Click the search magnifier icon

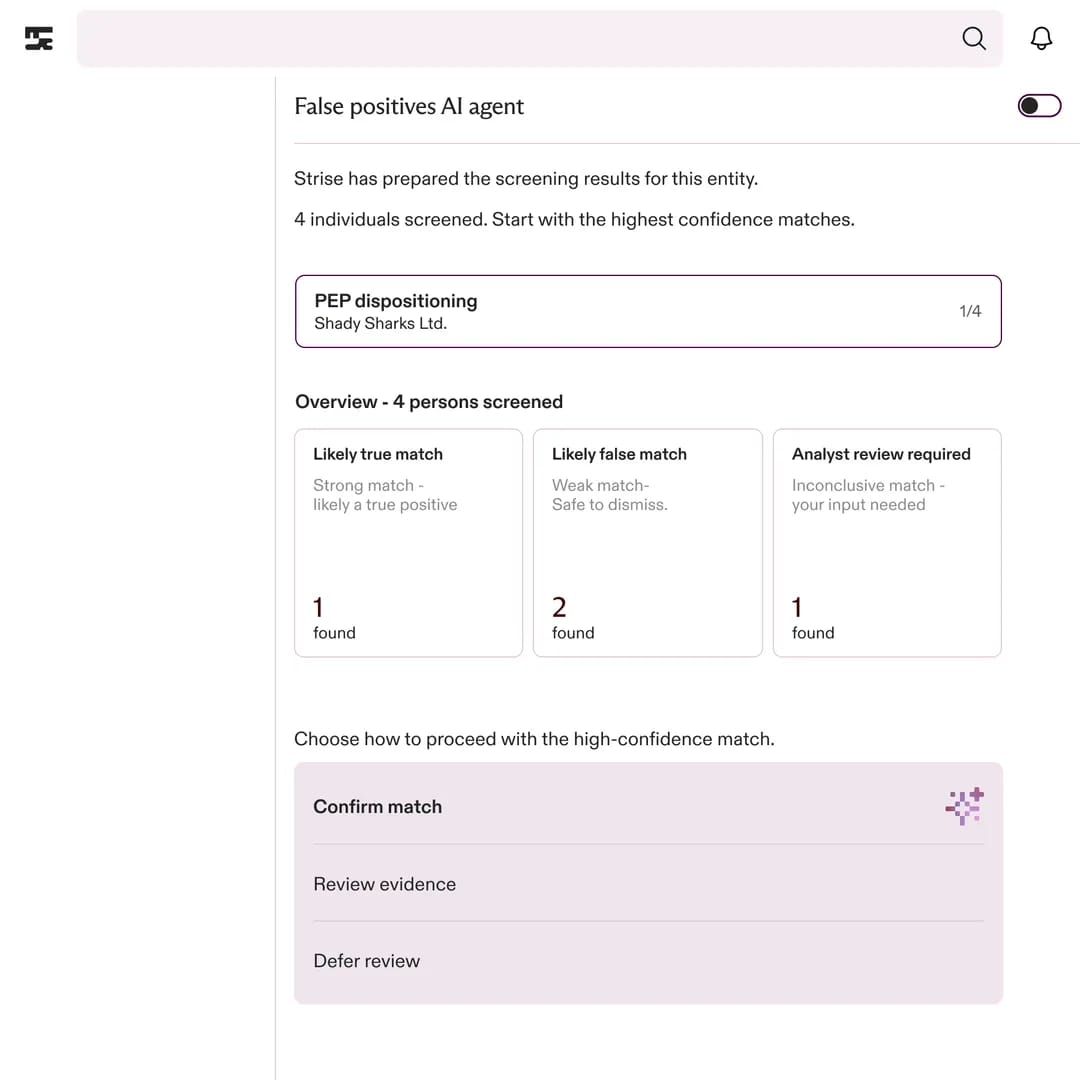tap(974, 39)
